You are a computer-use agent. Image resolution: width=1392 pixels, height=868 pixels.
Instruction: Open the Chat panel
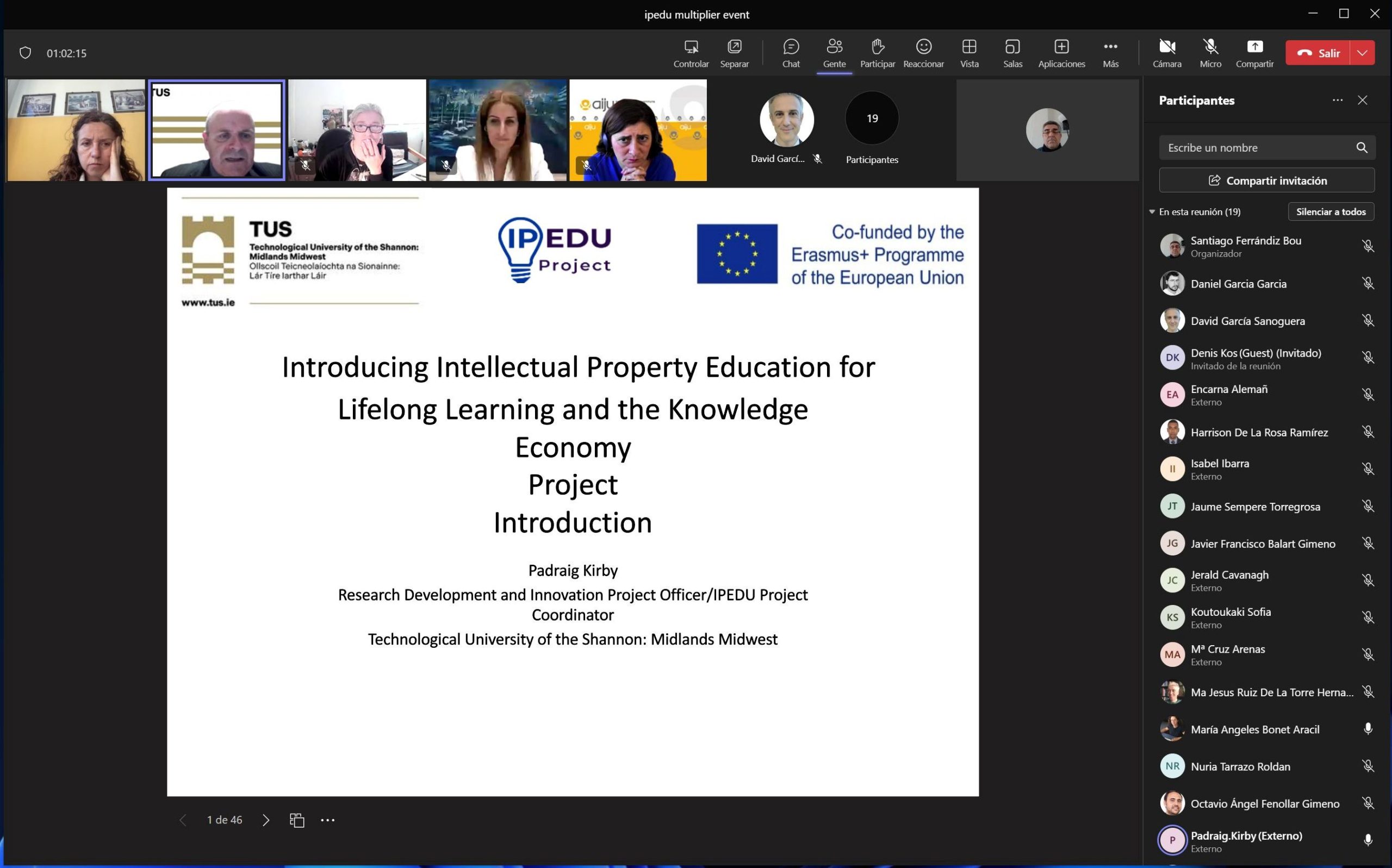[790, 53]
